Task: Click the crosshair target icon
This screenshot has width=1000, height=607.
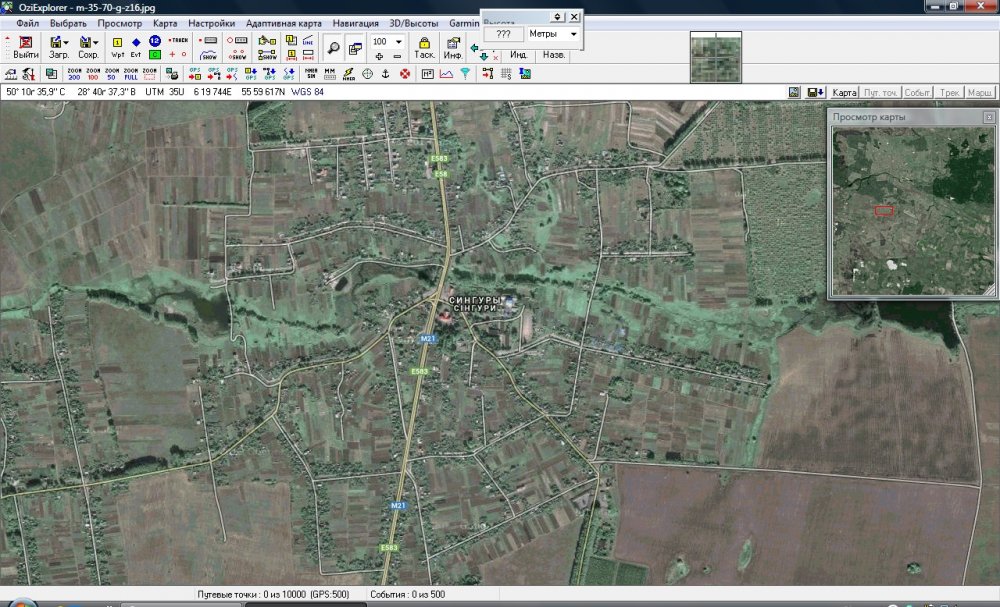Action: coord(367,74)
